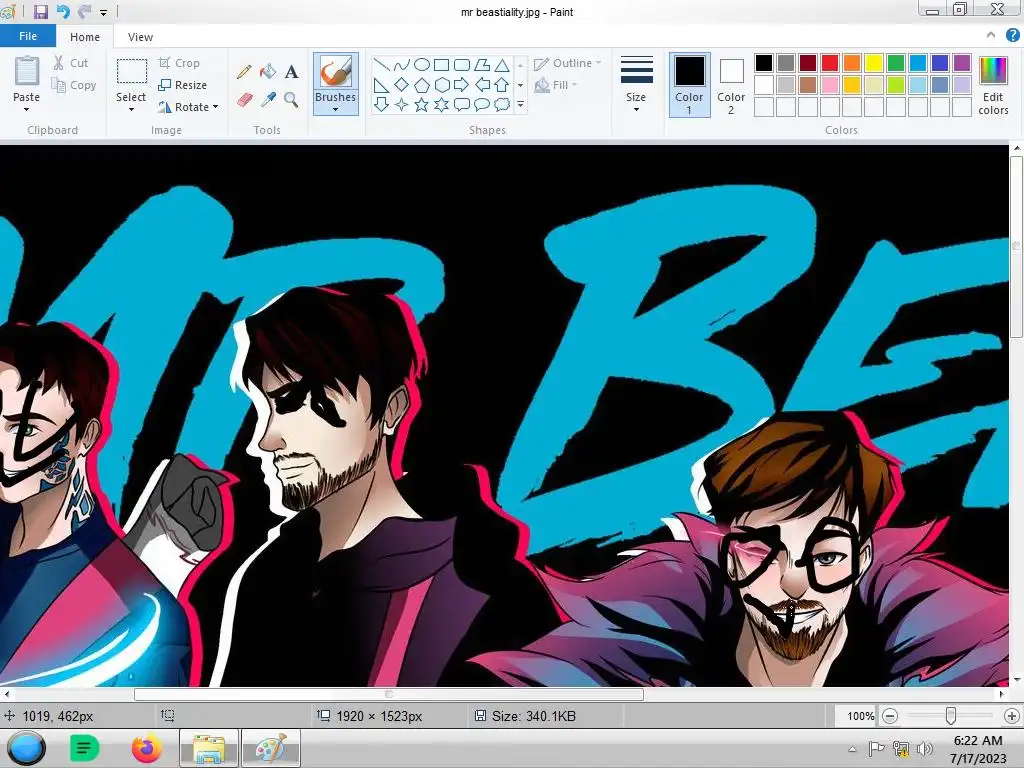
Task: Pick the purple palette swatch
Action: point(961,63)
